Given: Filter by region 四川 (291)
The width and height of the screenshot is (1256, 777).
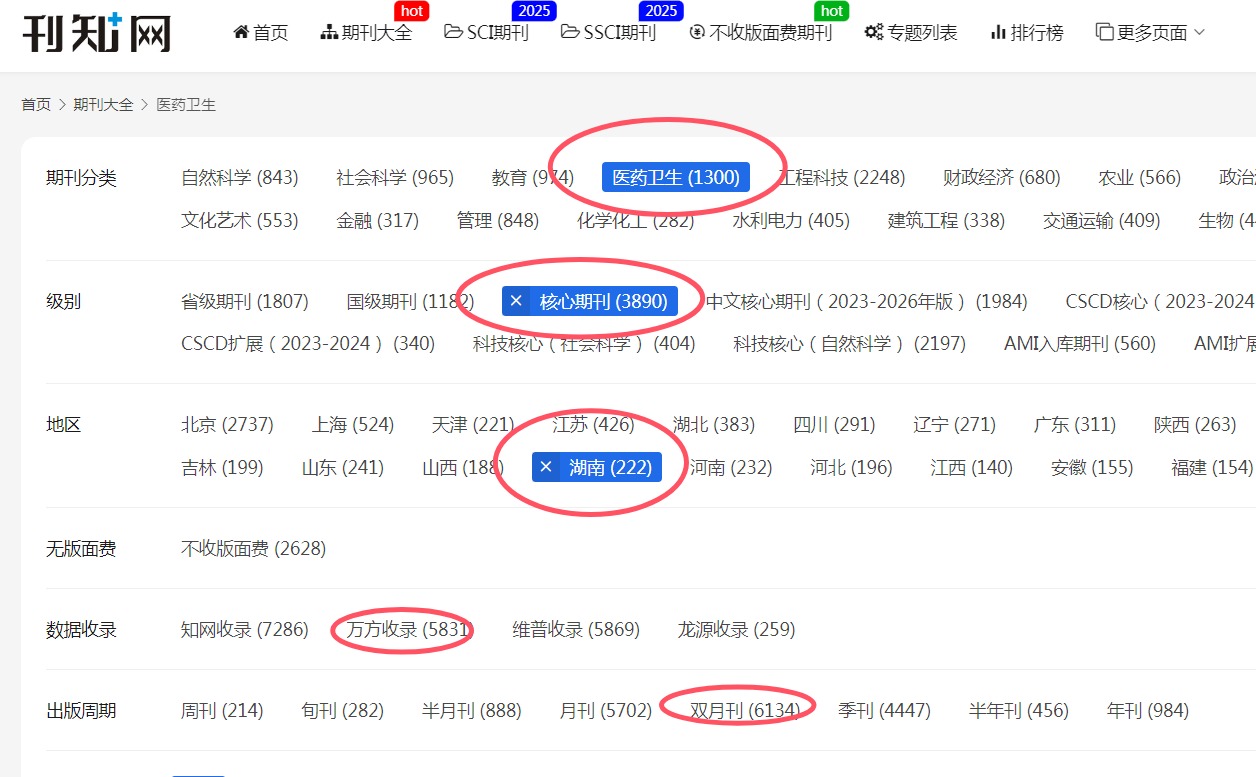Looking at the screenshot, I should coord(834,424).
